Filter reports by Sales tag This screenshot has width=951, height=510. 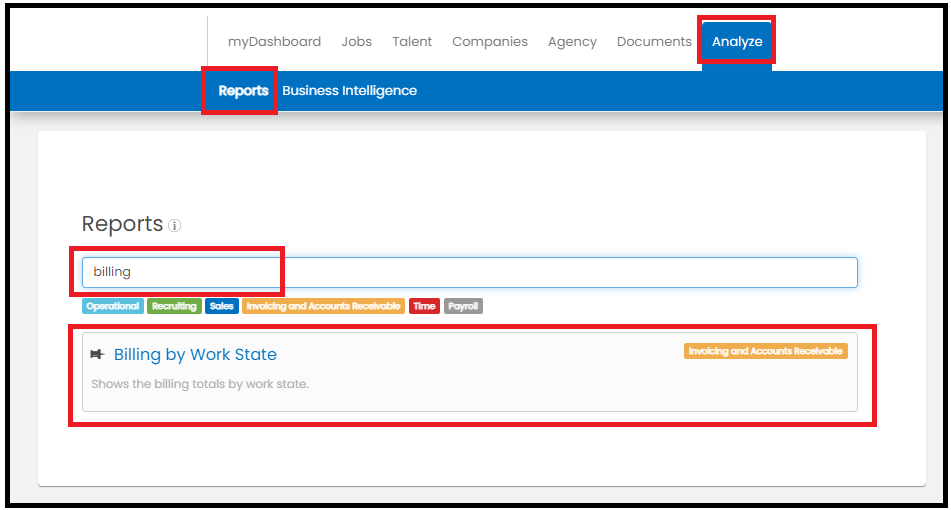[x=221, y=306]
